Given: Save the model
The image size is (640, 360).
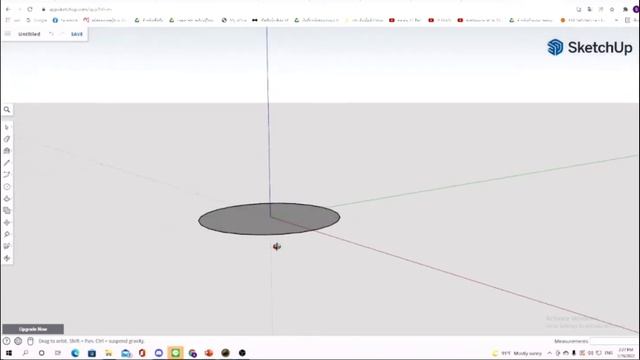Looking at the screenshot, I should (77, 34).
